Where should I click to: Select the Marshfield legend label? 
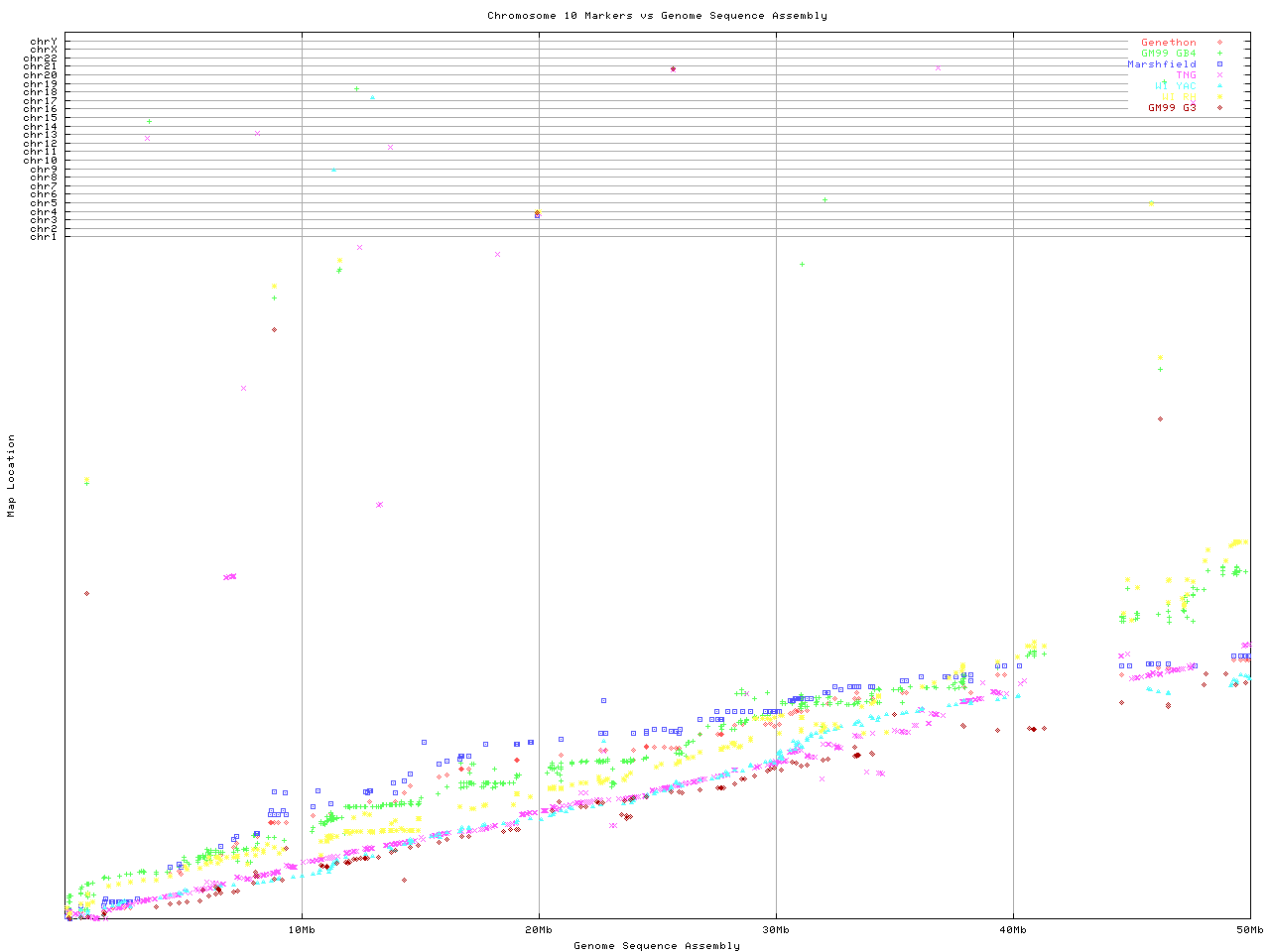pyautogui.click(x=1161, y=64)
